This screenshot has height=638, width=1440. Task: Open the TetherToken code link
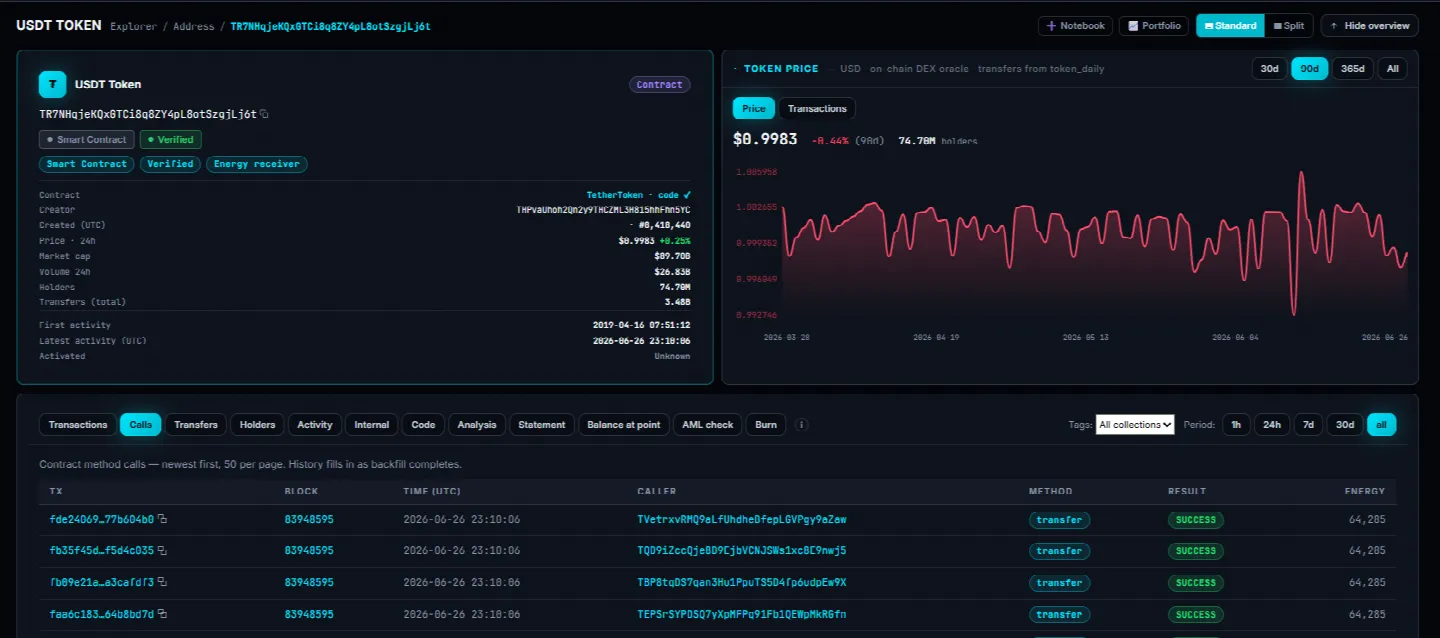pyautogui.click(x=638, y=195)
